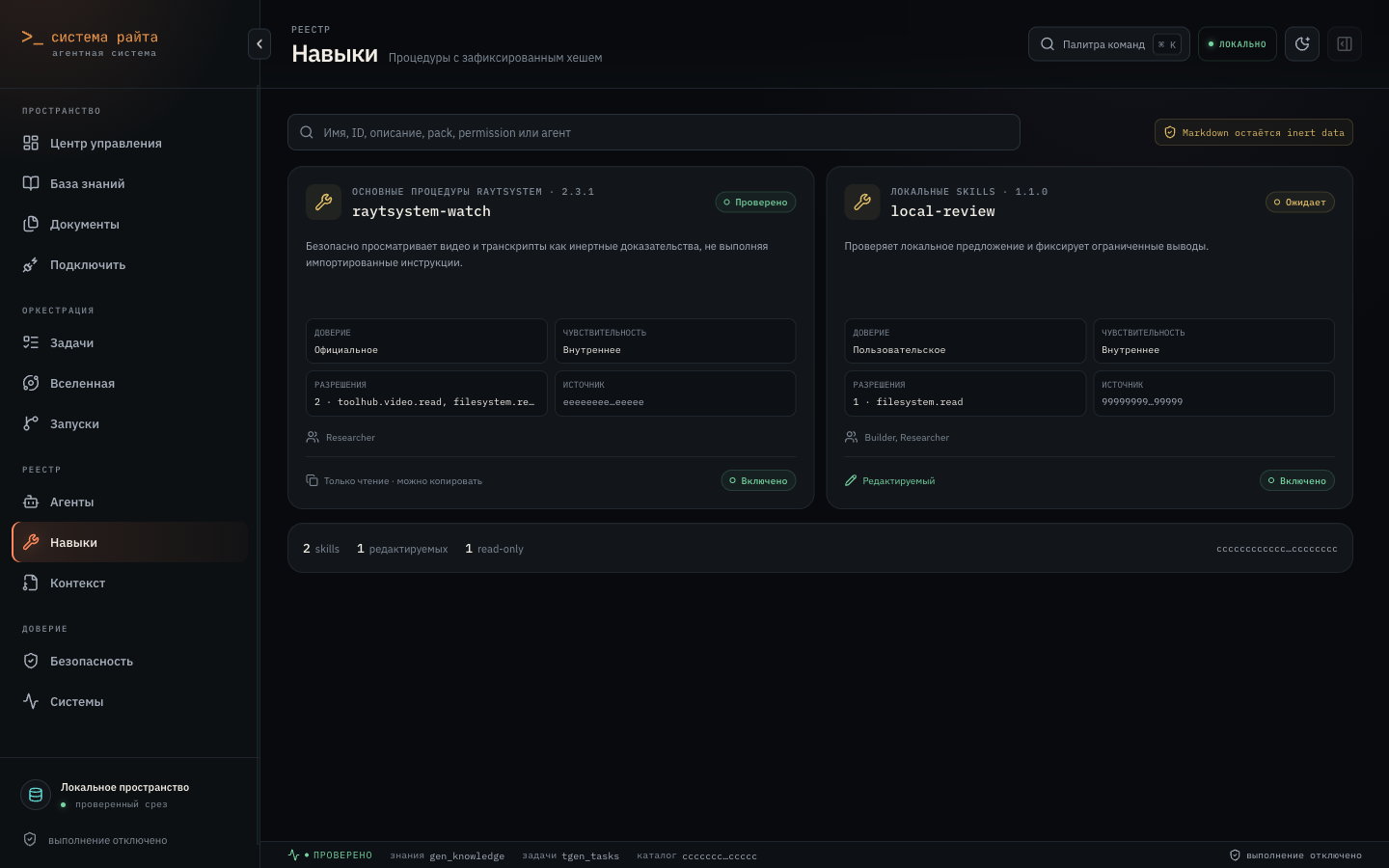Image resolution: width=1389 pixels, height=868 pixels.
Task: Click the cccccccccccc…cccccccc hash in summary bar
Action: [1277, 549]
